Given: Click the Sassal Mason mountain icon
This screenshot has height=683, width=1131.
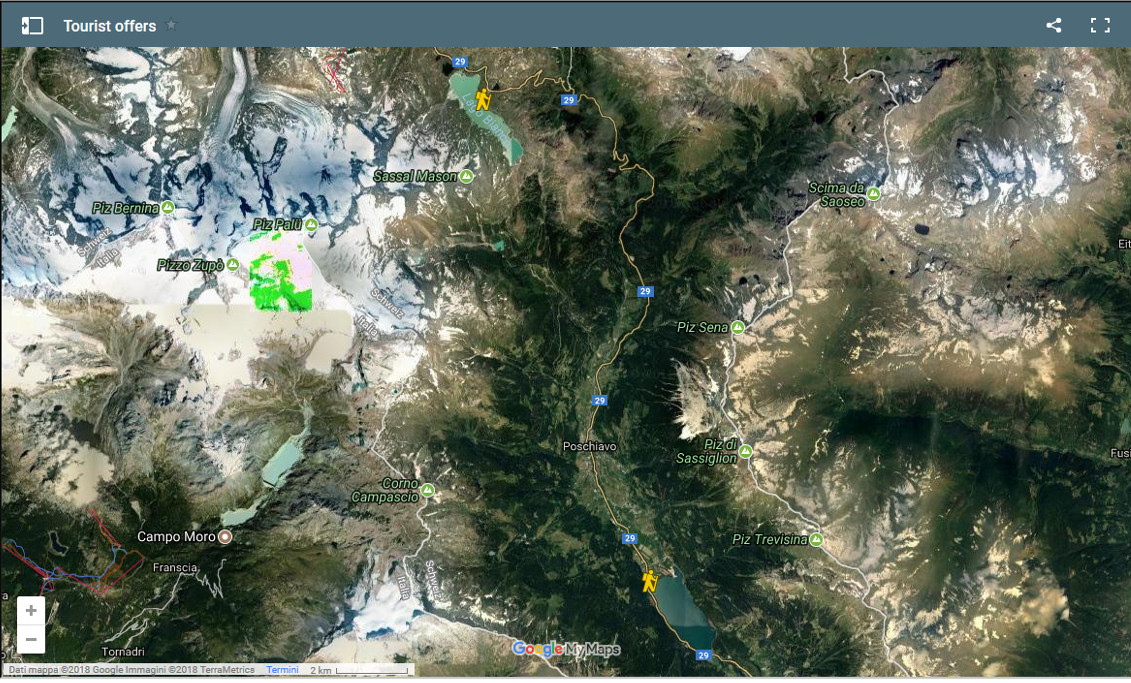Looking at the screenshot, I should pos(466,176).
